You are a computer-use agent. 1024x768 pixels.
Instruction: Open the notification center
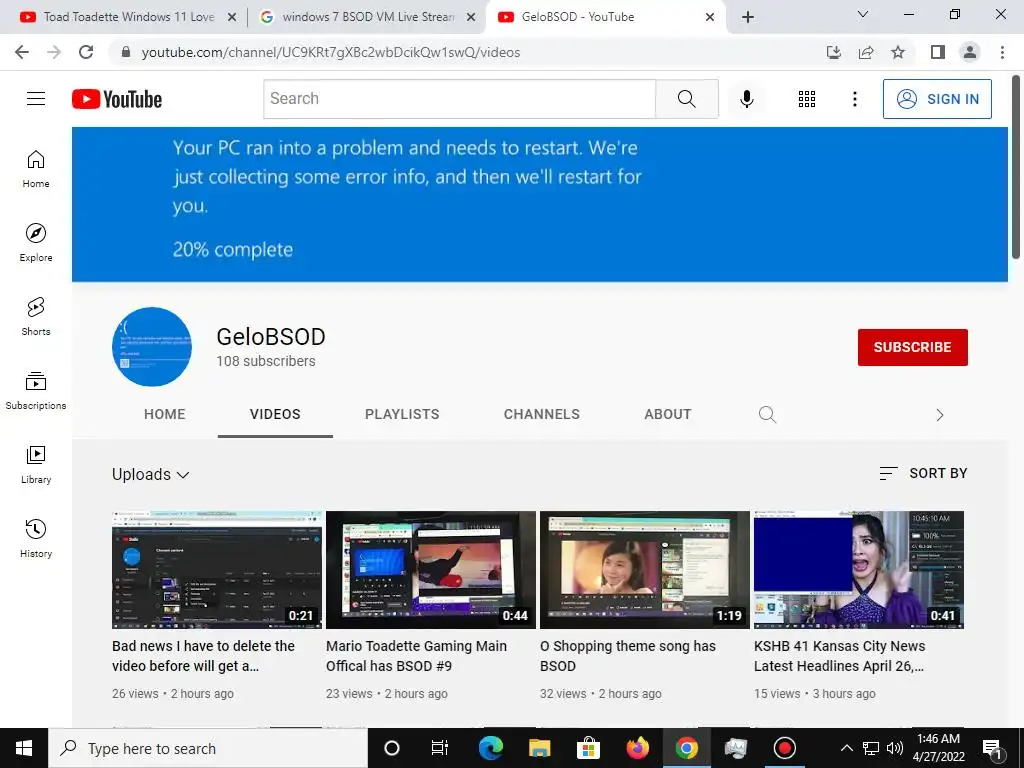click(x=992, y=748)
